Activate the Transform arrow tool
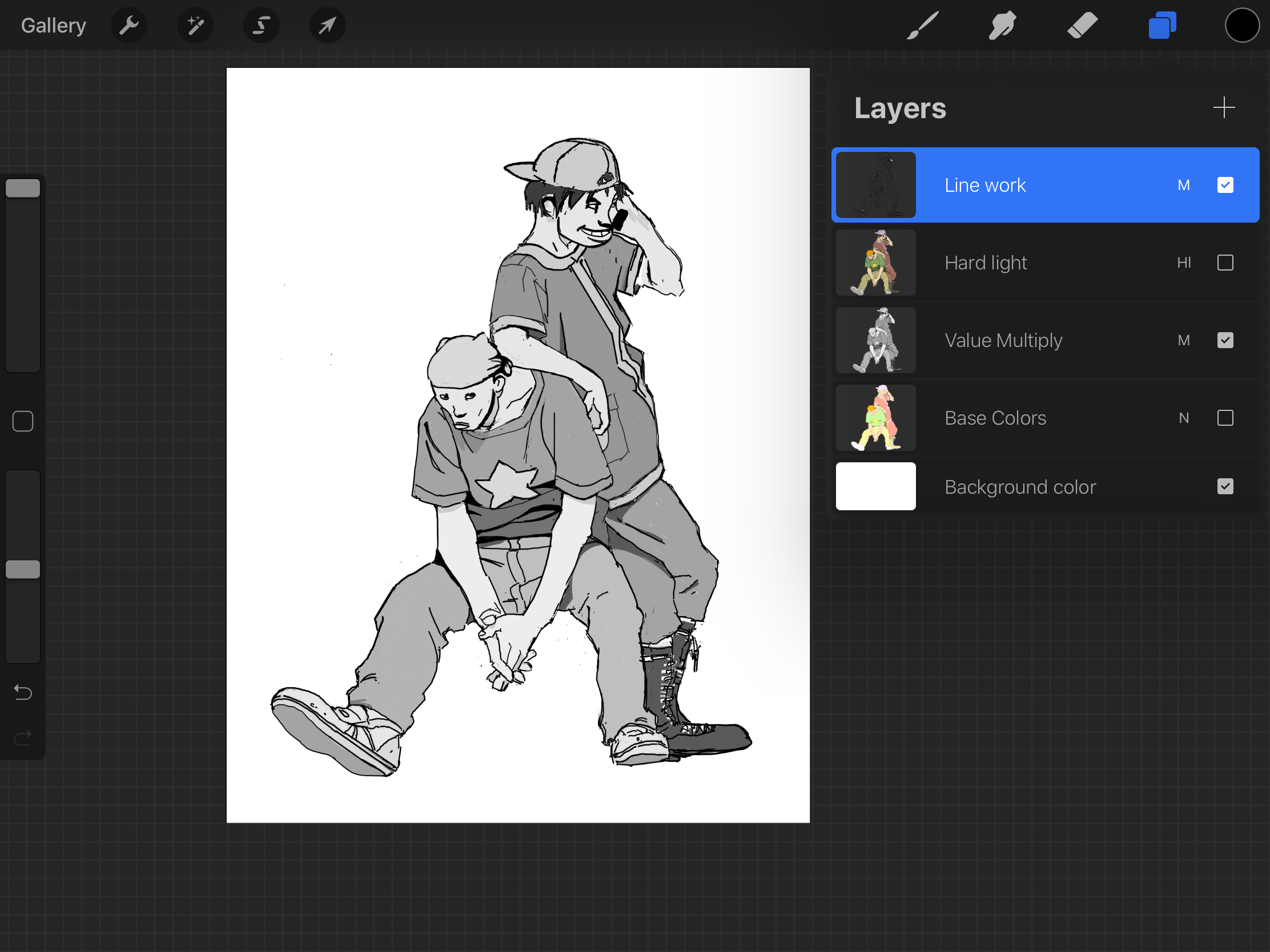 pyautogui.click(x=327, y=25)
